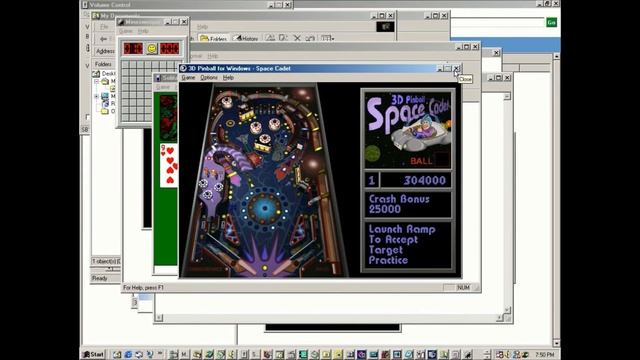This screenshot has width=640, height=360.
Task: Close the 3D Pinball Space Cadet window
Action: point(457,69)
